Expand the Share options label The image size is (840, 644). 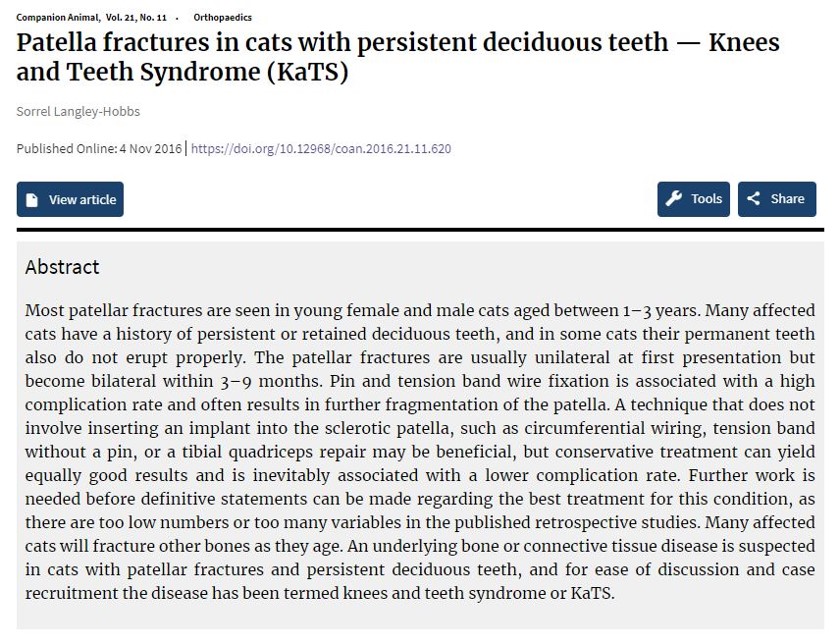(x=788, y=199)
